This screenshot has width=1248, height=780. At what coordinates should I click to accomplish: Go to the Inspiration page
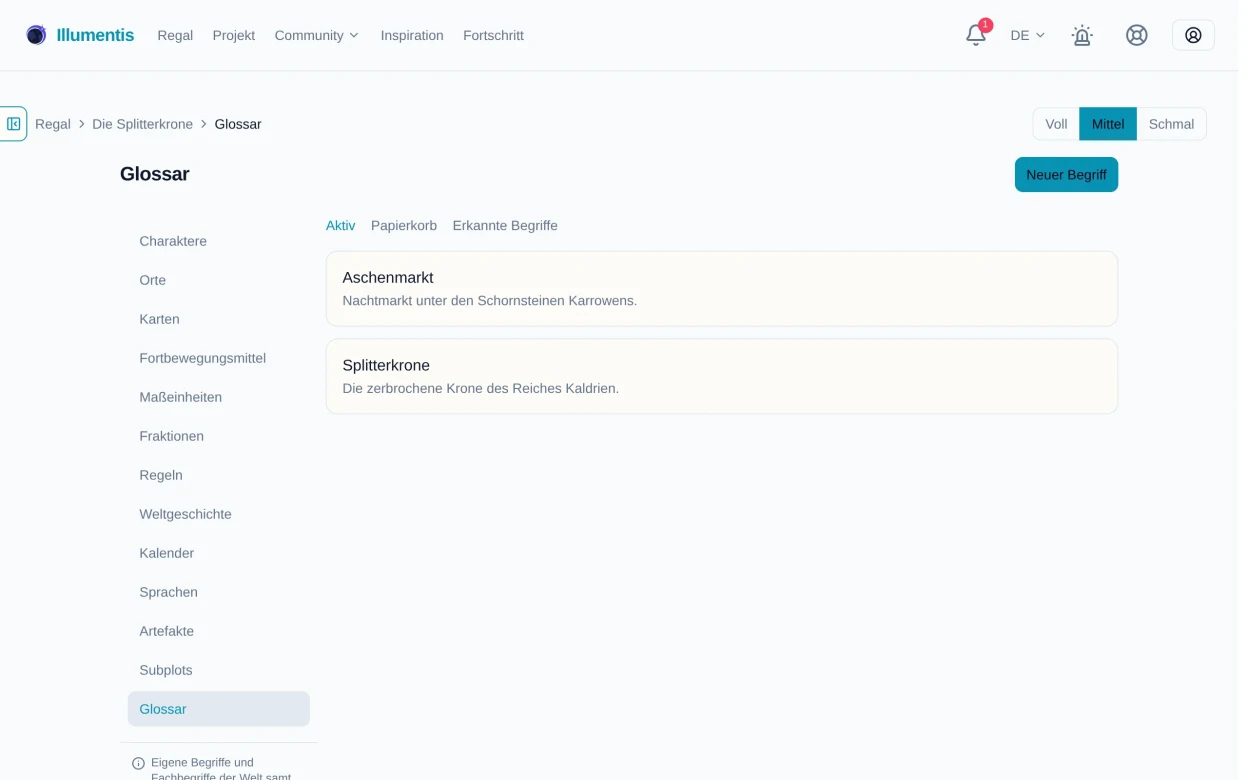(x=412, y=35)
